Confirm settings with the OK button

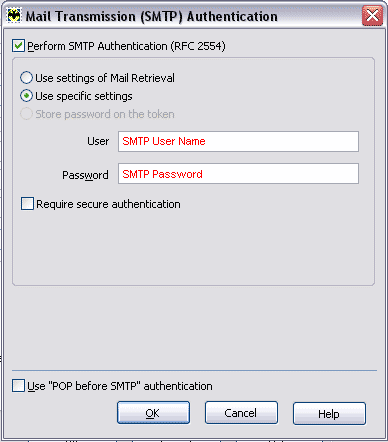coord(153,413)
